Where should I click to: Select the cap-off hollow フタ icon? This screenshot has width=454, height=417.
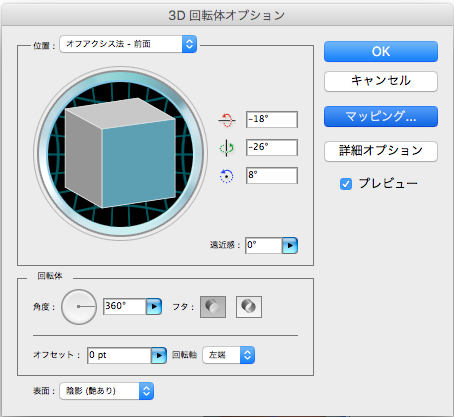click(x=249, y=307)
